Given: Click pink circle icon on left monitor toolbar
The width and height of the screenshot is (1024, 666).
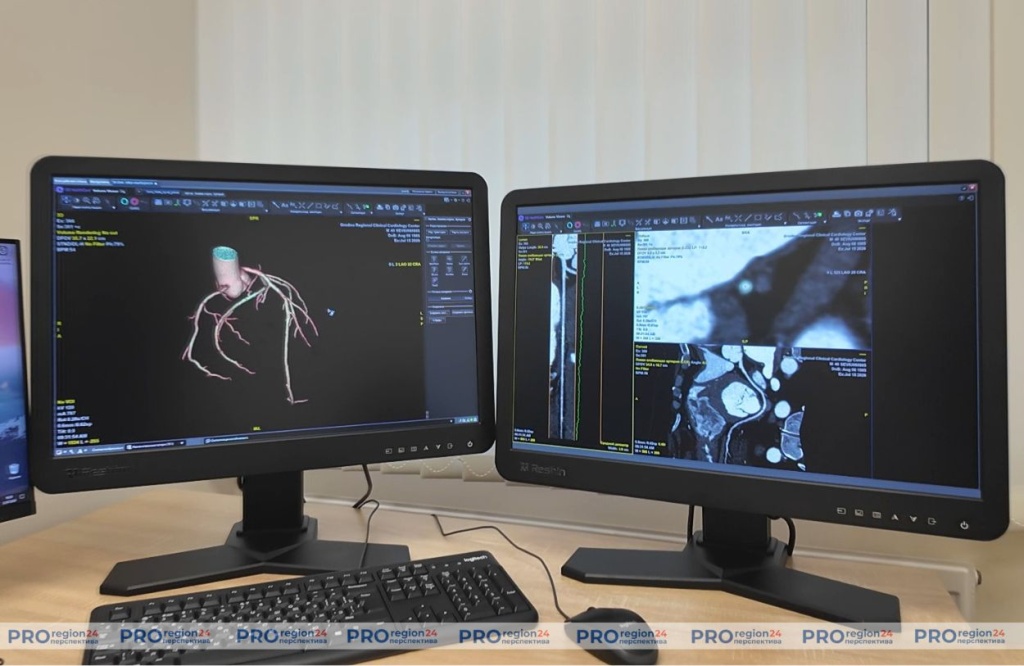Looking at the screenshot, I should coord(134,202).
